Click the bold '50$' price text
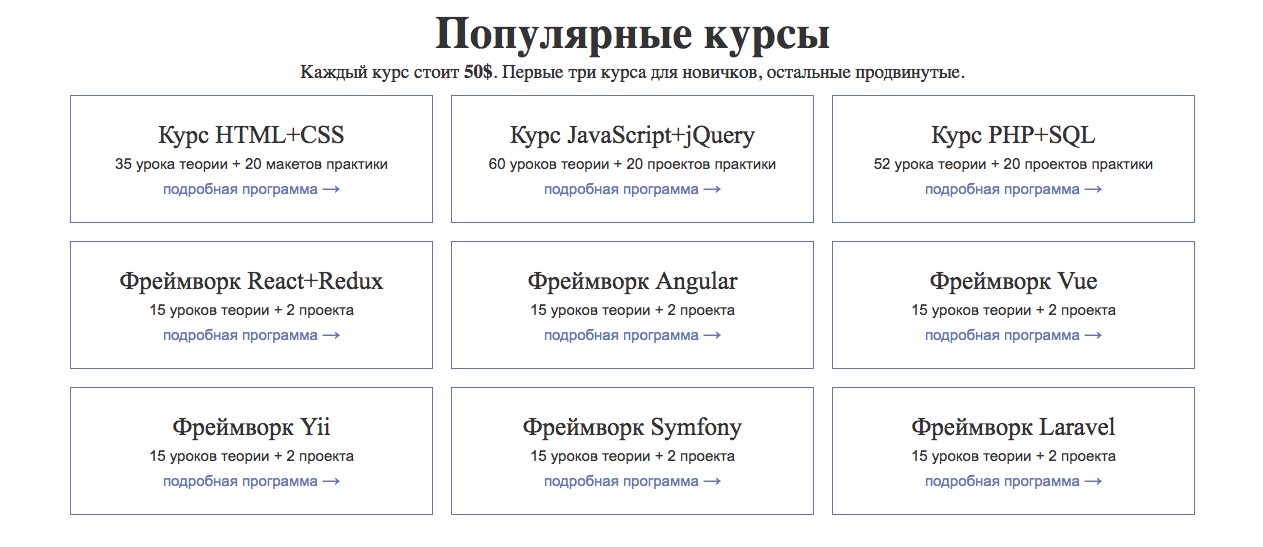 tap(478, 73)
